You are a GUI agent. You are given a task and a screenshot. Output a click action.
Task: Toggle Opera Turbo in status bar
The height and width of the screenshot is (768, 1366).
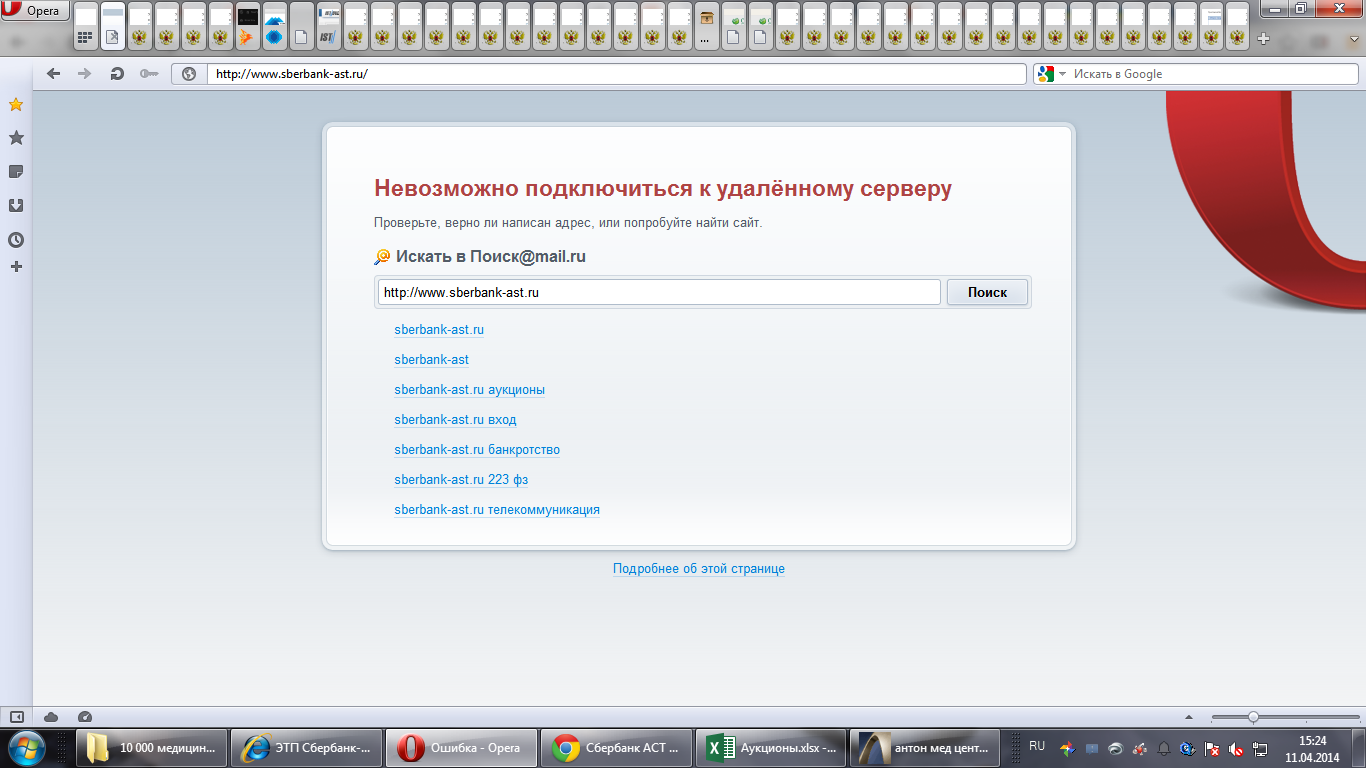(84, 717)
